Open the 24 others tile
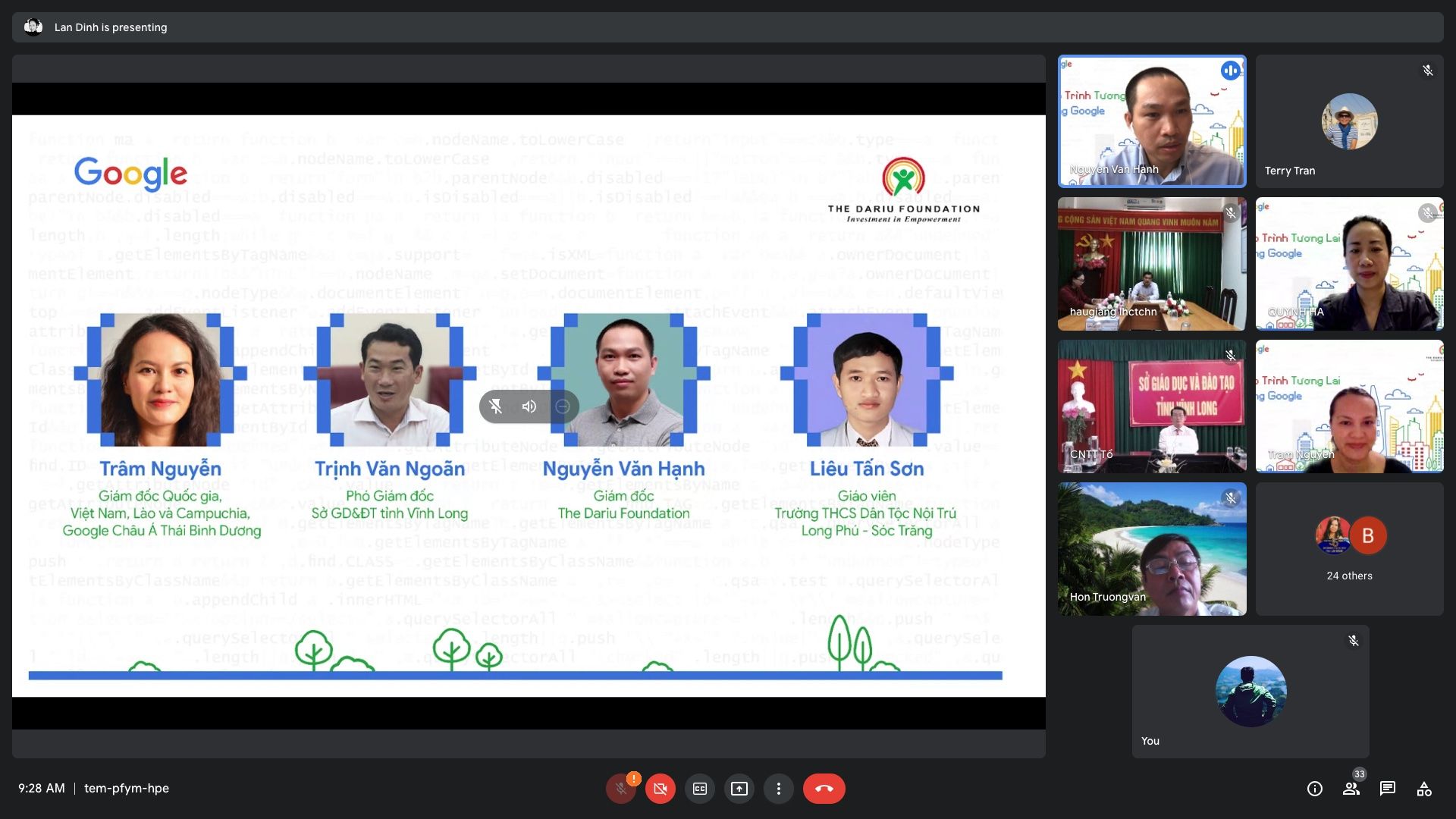This screenshot has height=819, width=1456. point(1350,549)
